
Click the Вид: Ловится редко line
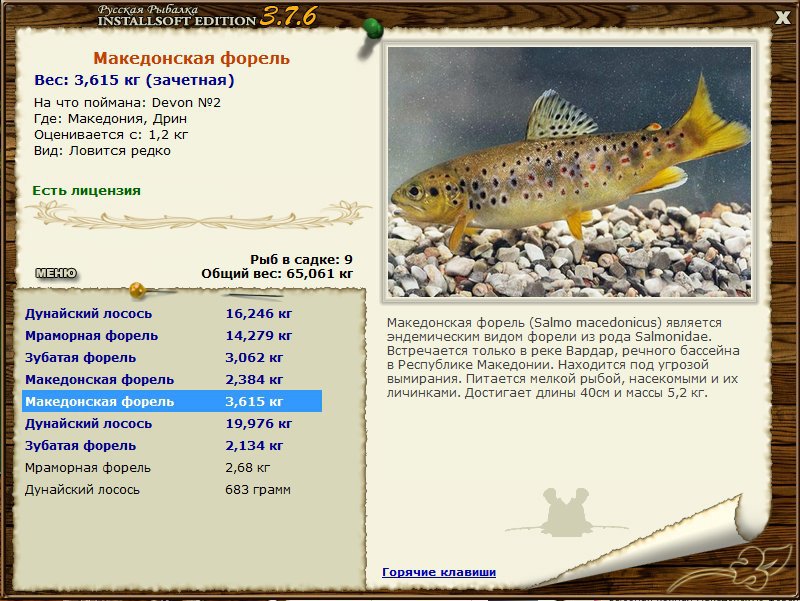coord(102,151)
